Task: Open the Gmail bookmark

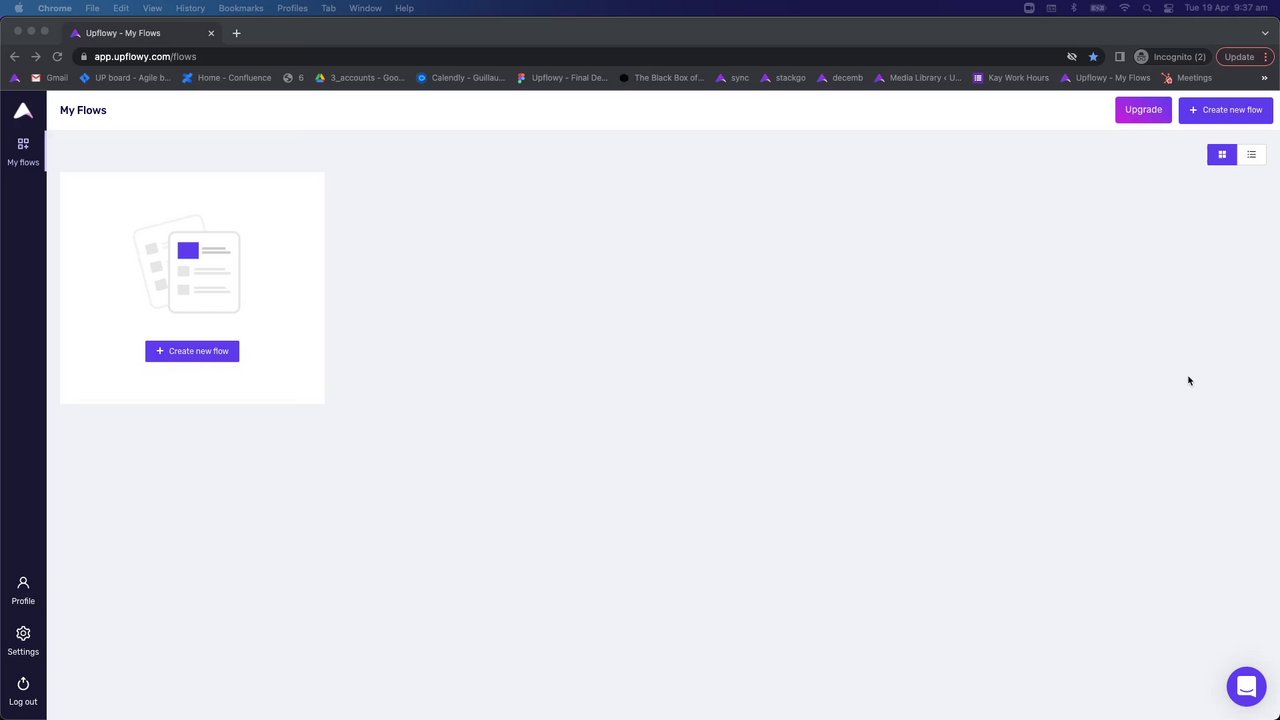Action: [x=50, y=78]
